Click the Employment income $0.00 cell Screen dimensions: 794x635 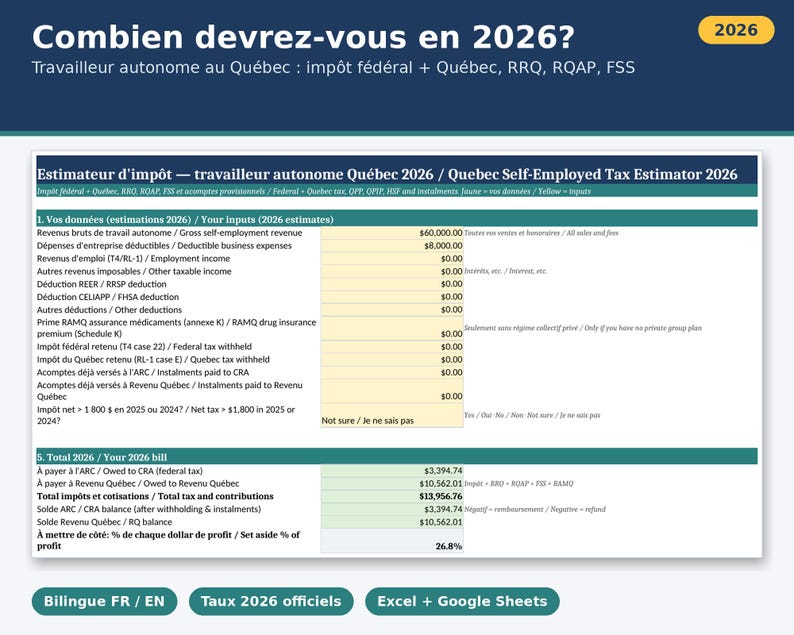pos(392,258)
